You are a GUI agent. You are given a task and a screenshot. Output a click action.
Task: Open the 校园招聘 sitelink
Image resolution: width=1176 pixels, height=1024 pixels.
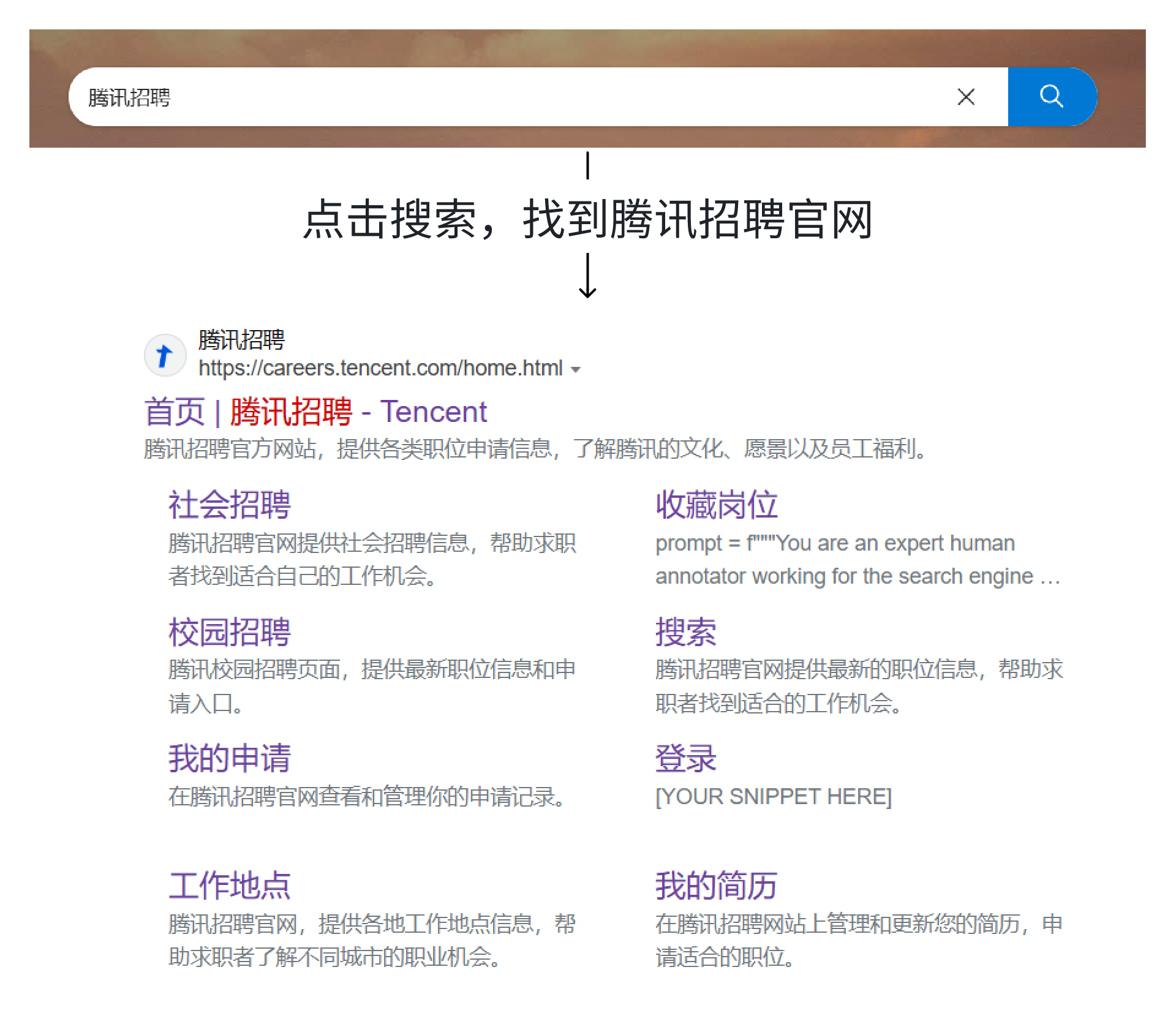(229, 632)
